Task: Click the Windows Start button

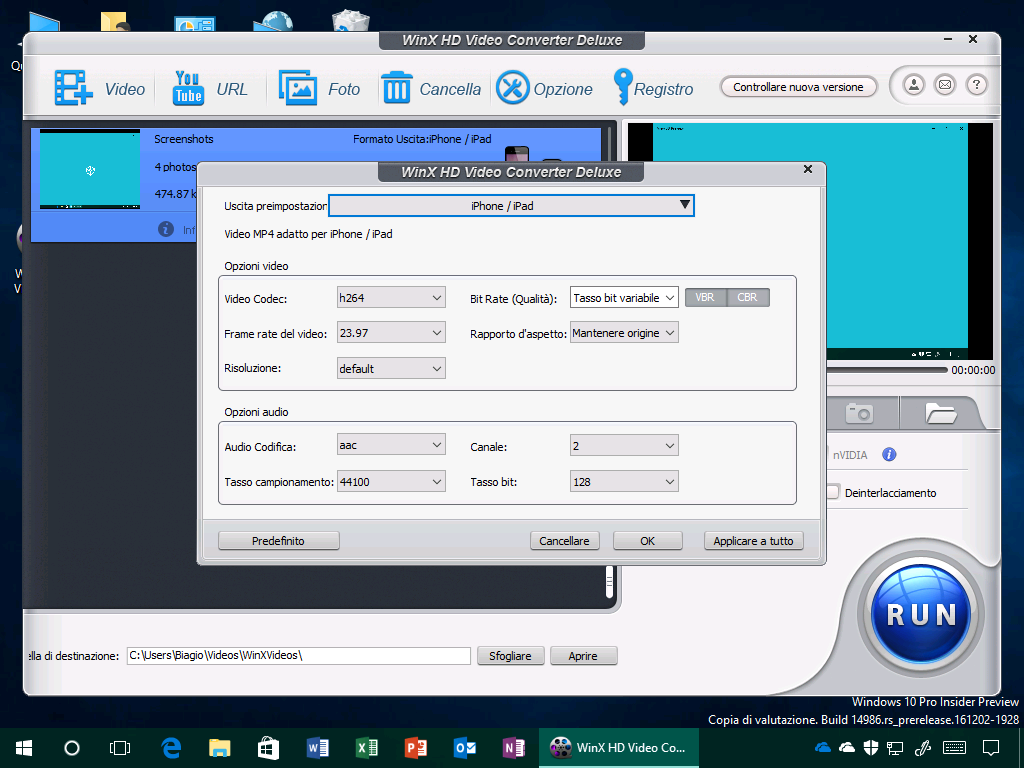Action: [x=24, y=748]
